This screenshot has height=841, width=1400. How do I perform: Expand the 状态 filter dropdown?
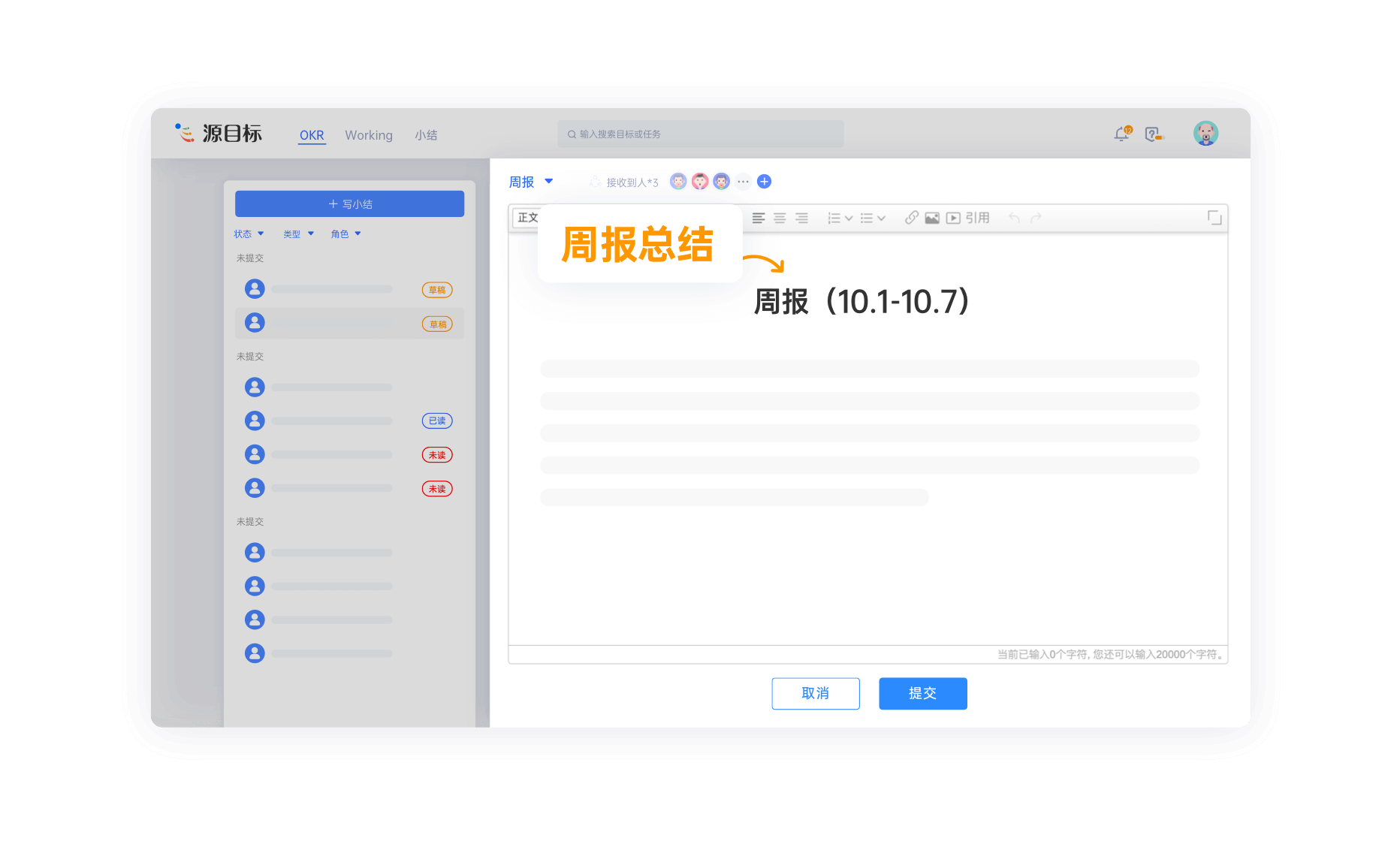249,234
